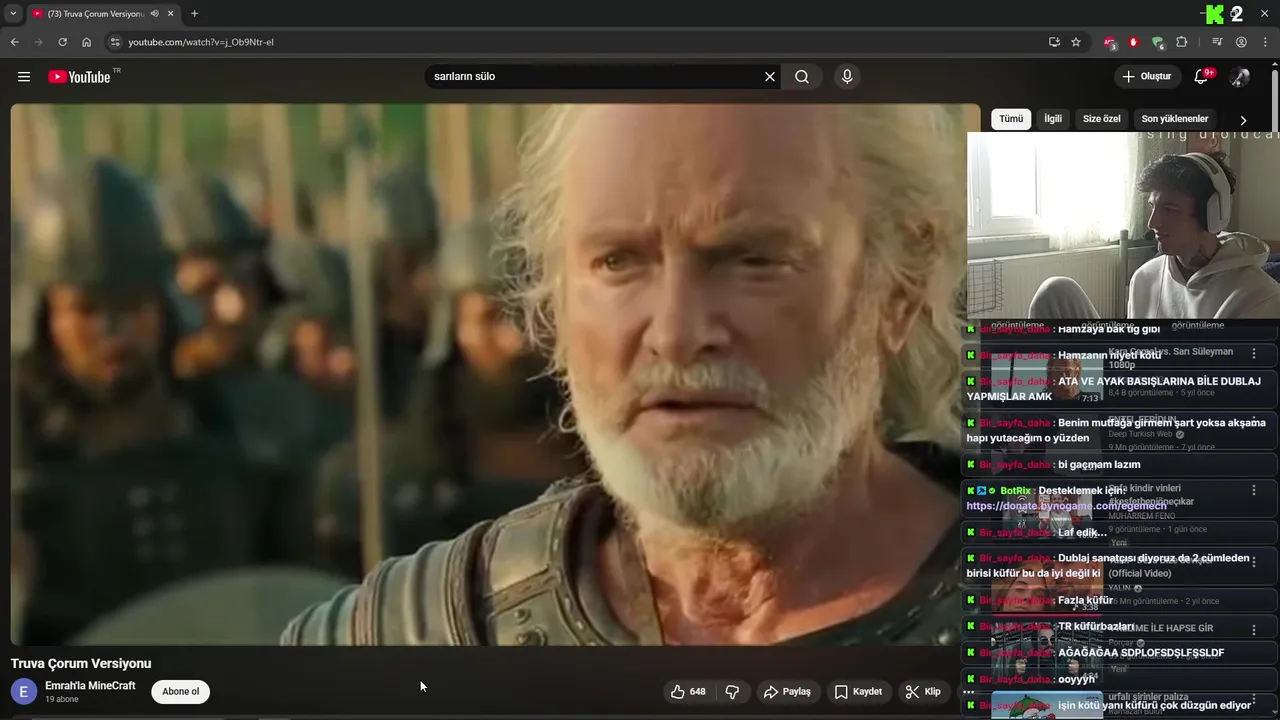1280x720 pixels.
Task: Open the account avatar menu
Action: (x=1240, y=77)
